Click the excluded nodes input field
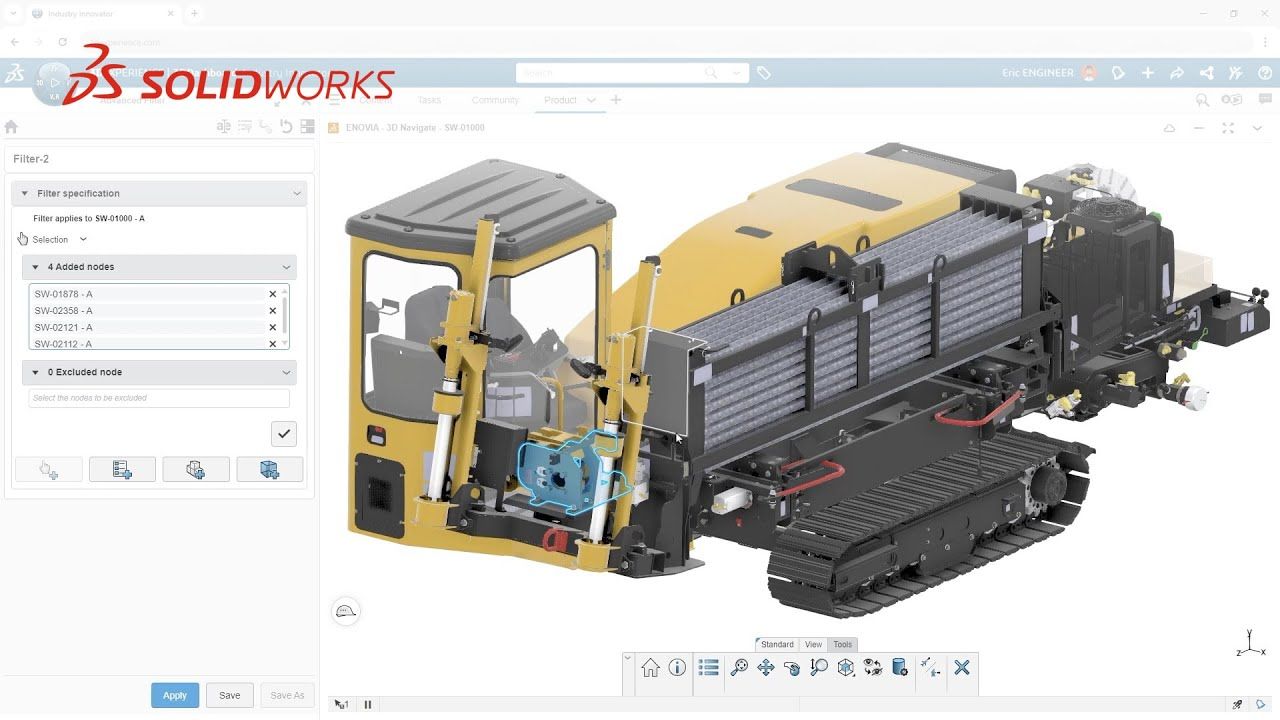Screen dimensions: 1280x720 159,398
